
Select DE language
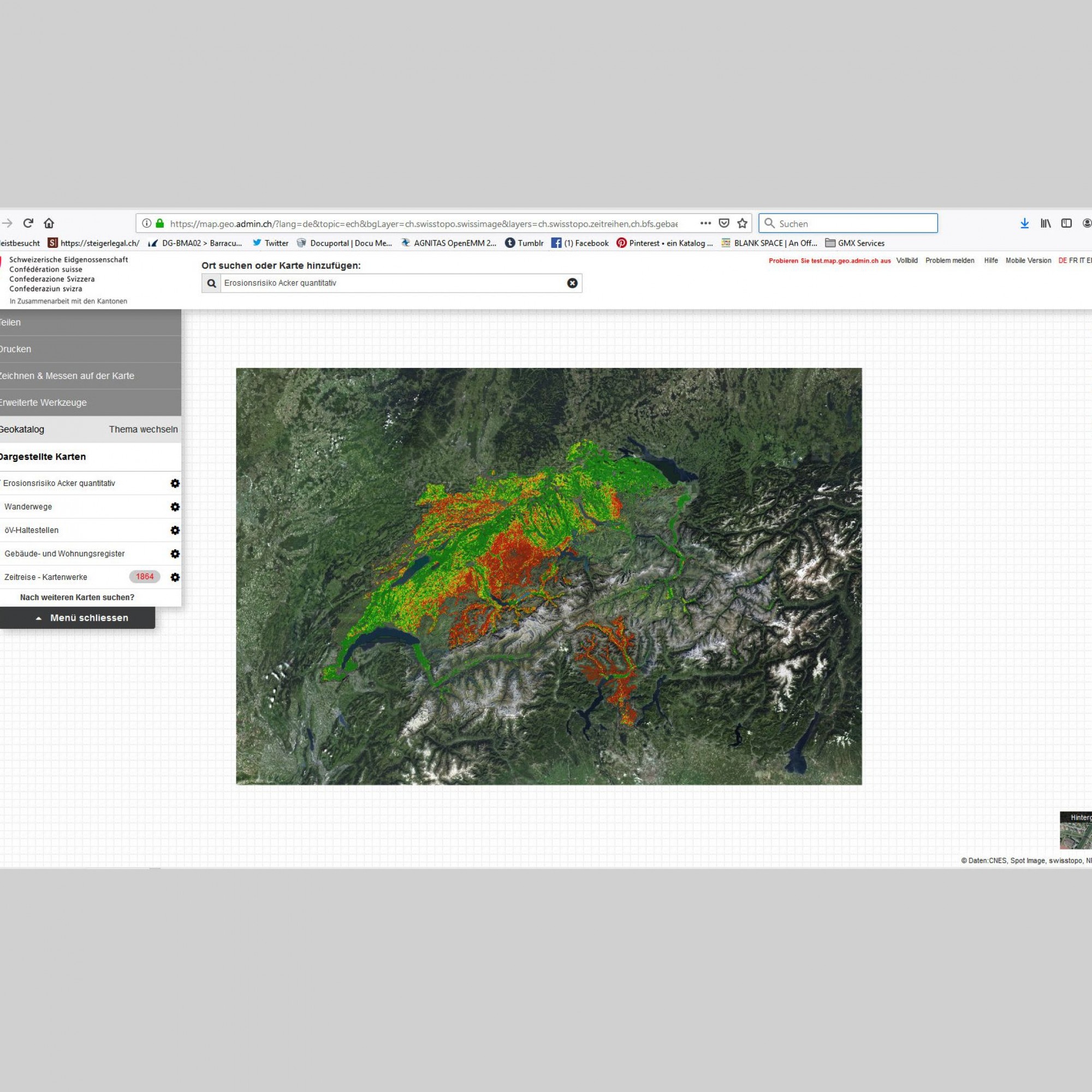pos(1063,260)
